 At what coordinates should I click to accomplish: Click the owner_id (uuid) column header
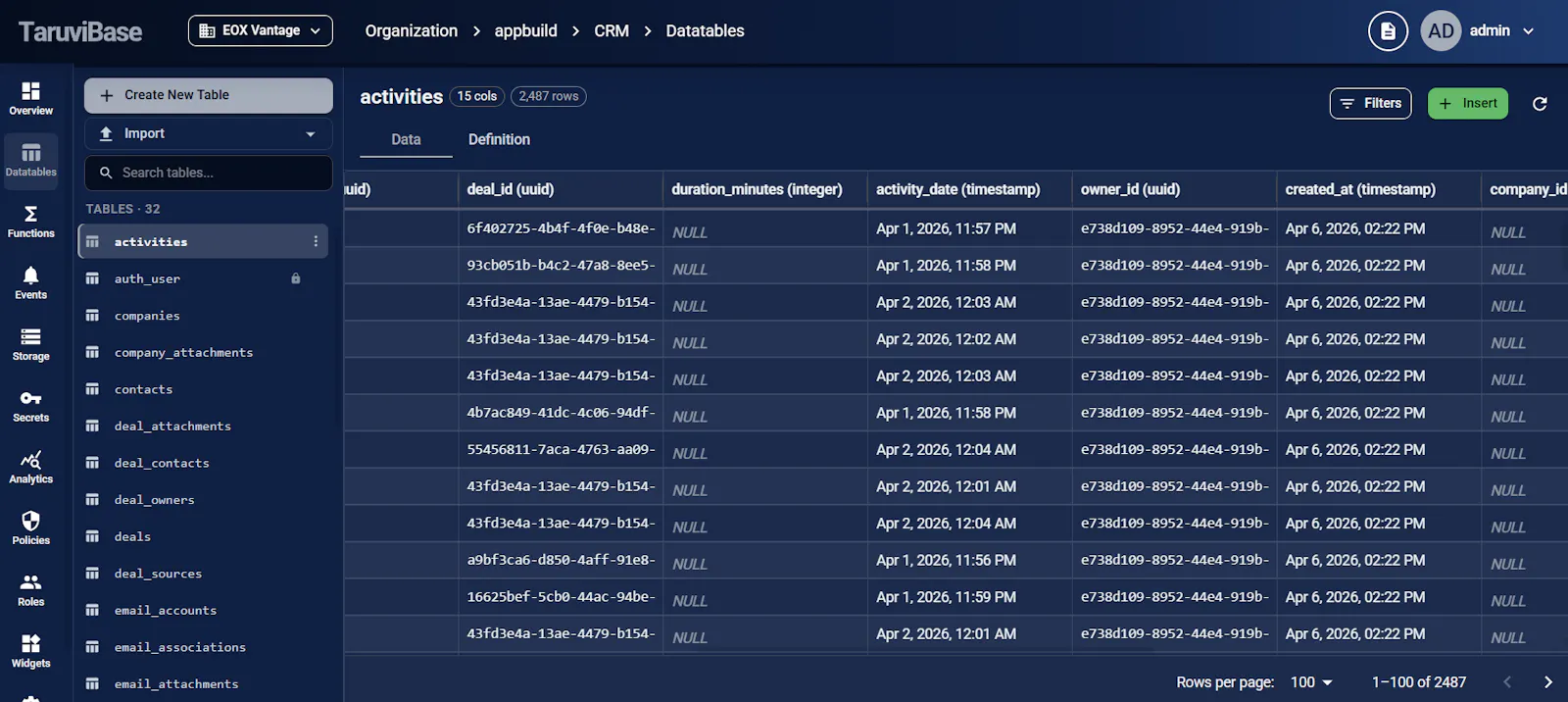1174,189
